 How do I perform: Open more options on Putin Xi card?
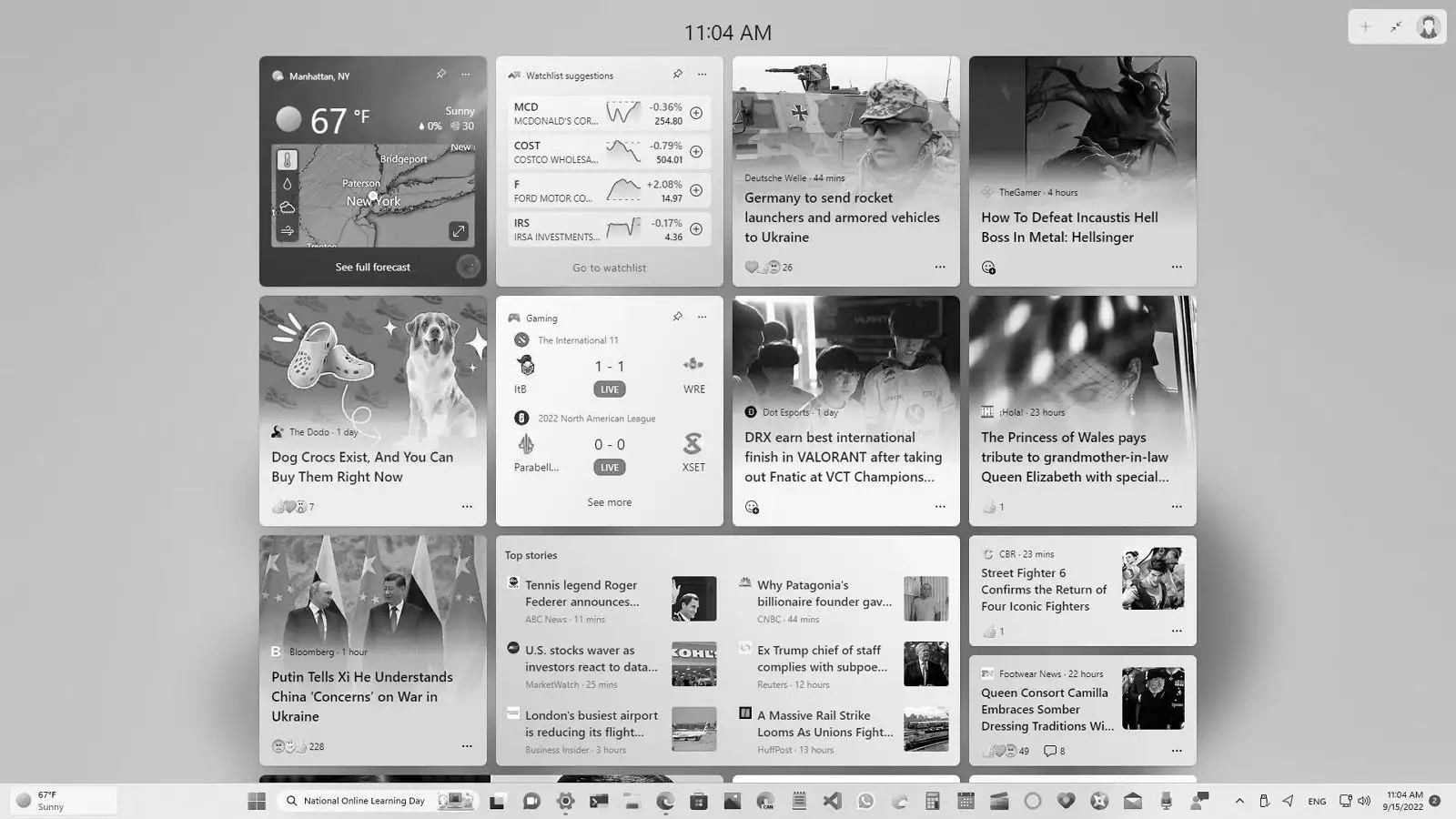(x=467, y=746)
